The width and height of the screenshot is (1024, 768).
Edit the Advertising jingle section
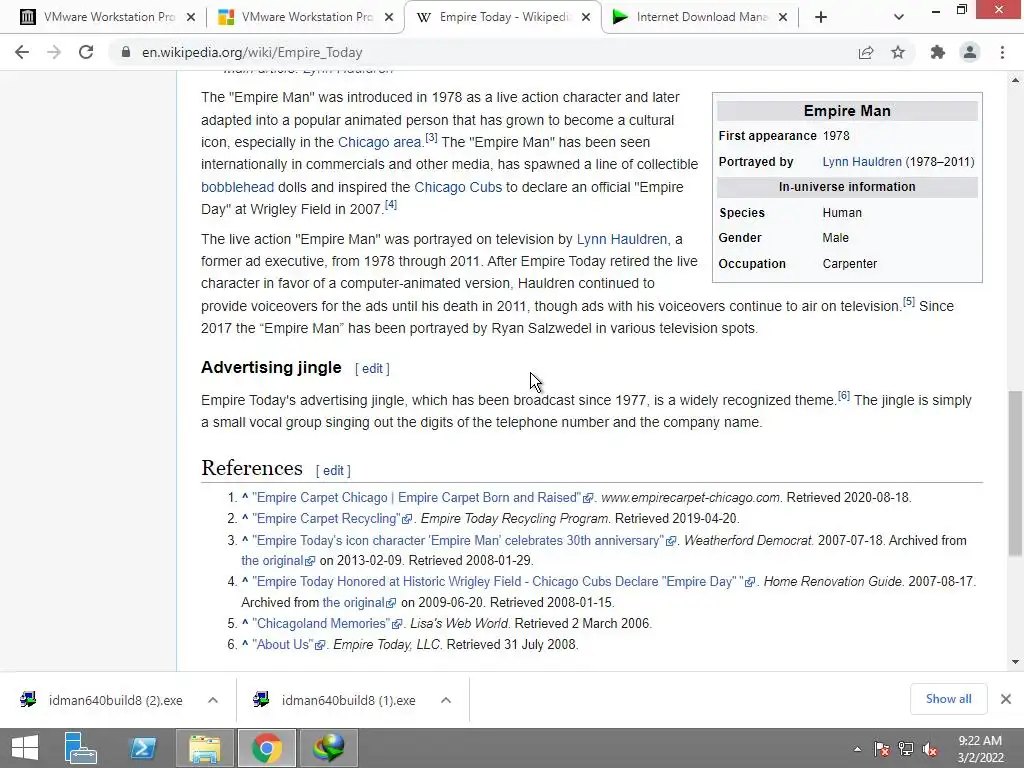pos(372,368)
